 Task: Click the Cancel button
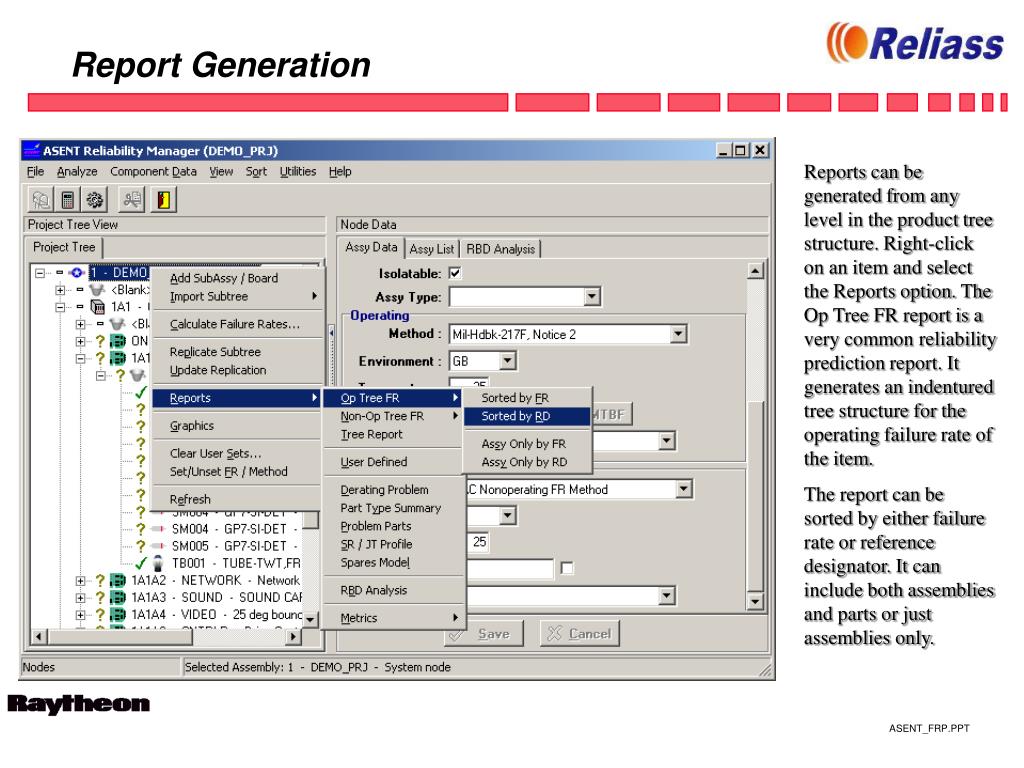coord(580,633)
